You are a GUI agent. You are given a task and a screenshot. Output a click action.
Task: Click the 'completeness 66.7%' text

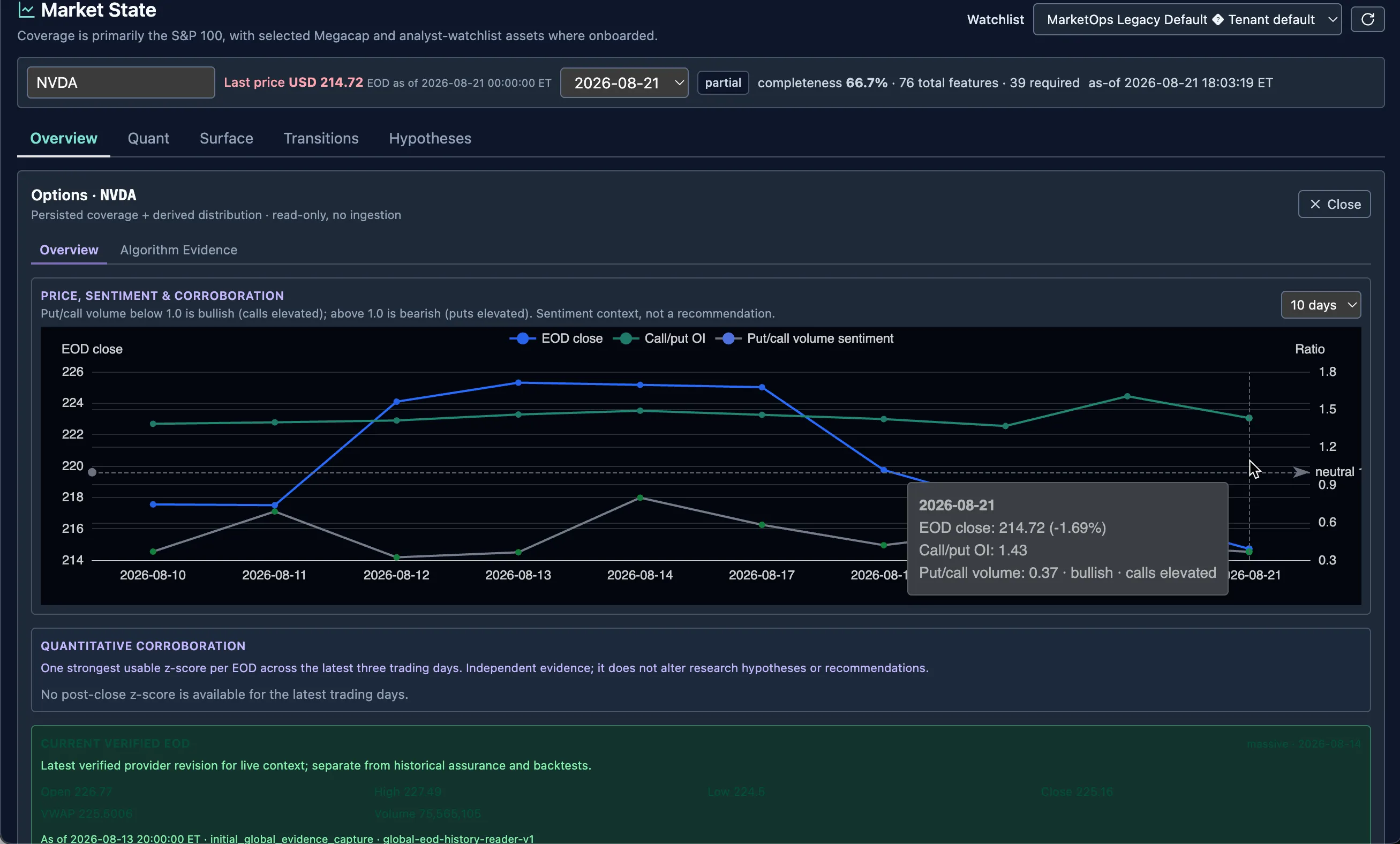coord(822,83)
